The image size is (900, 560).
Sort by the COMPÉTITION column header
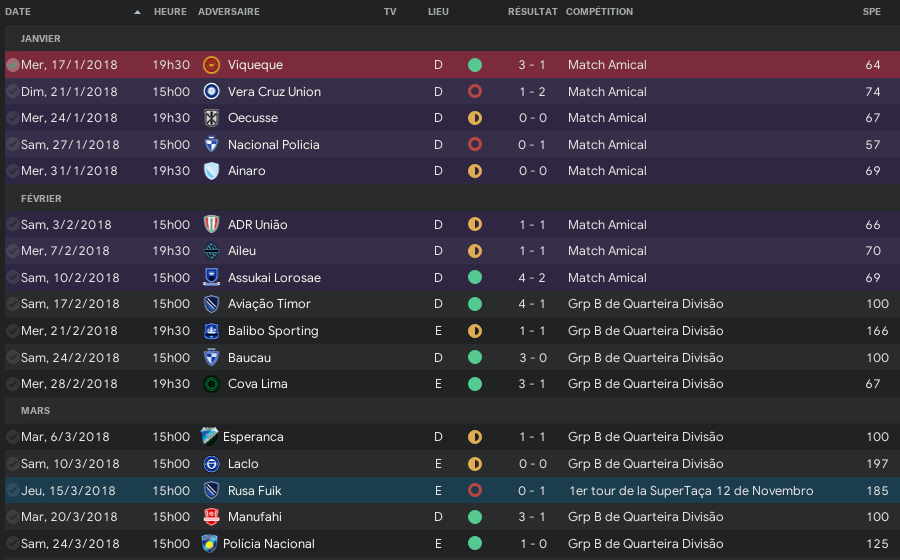(599, 11)
